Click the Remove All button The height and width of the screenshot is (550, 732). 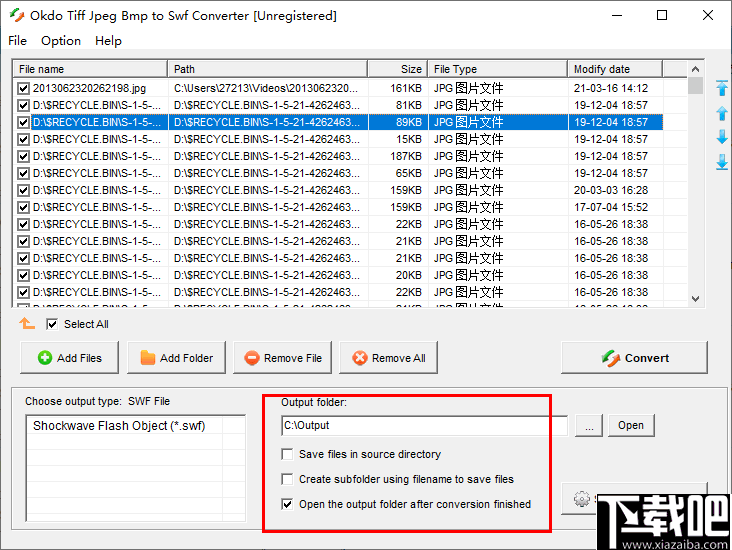coord(388,358)
